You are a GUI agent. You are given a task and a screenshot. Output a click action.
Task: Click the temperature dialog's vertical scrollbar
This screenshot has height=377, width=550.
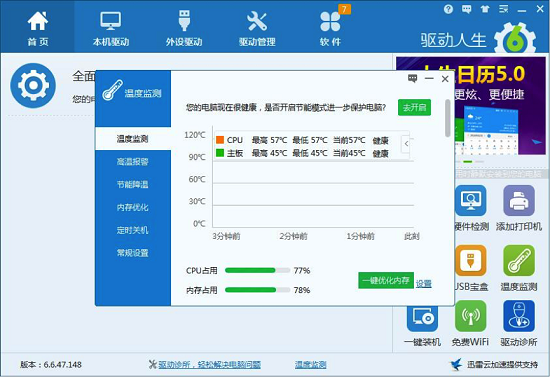pos(448,118)
